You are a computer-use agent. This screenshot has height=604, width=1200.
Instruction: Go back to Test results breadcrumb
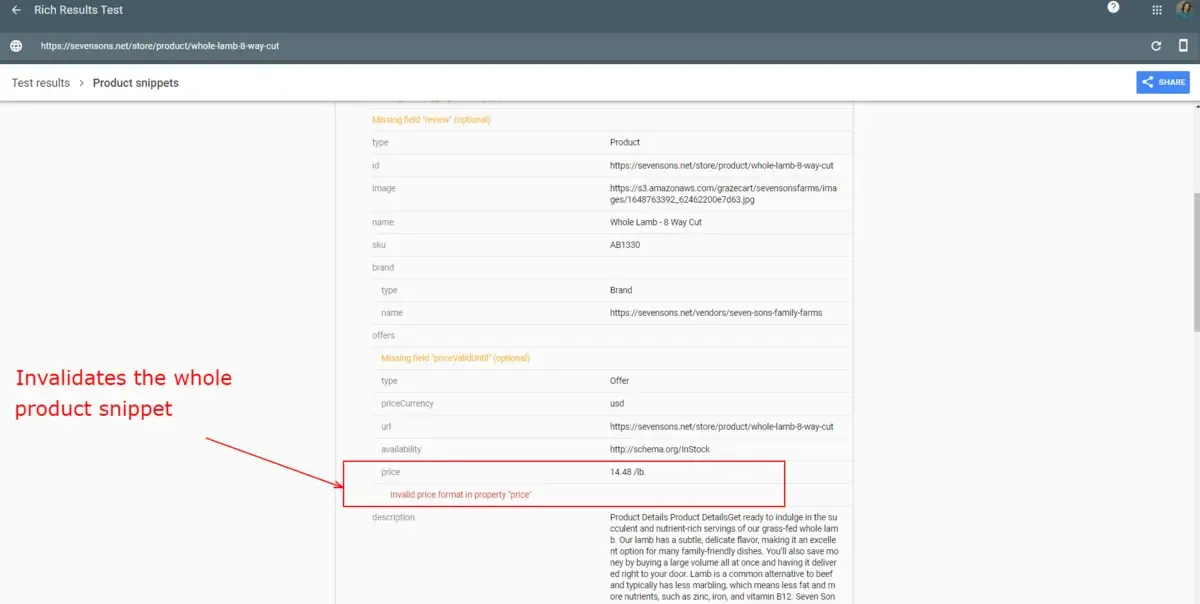41,83
